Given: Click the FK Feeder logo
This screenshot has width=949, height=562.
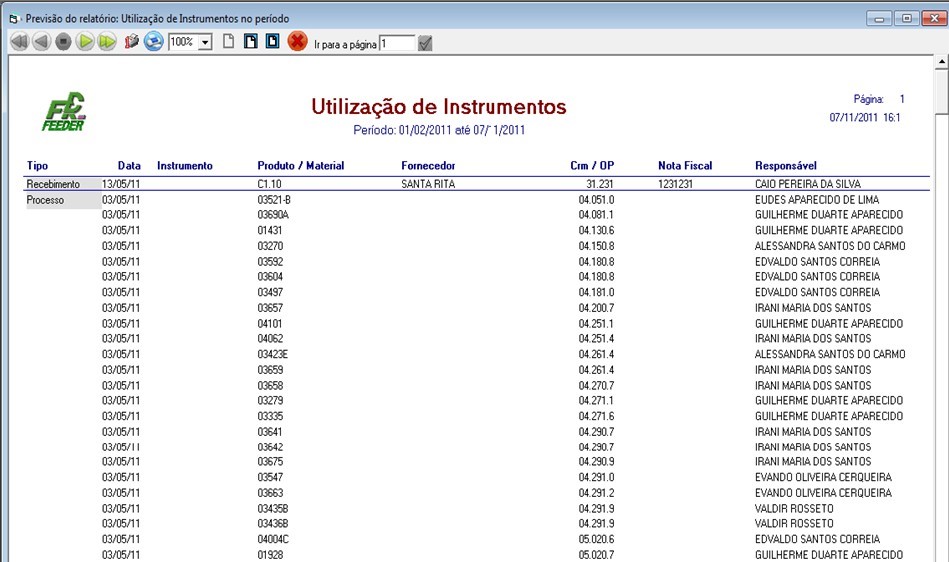Looking at the screenshot, I should [x=64, y=112].
